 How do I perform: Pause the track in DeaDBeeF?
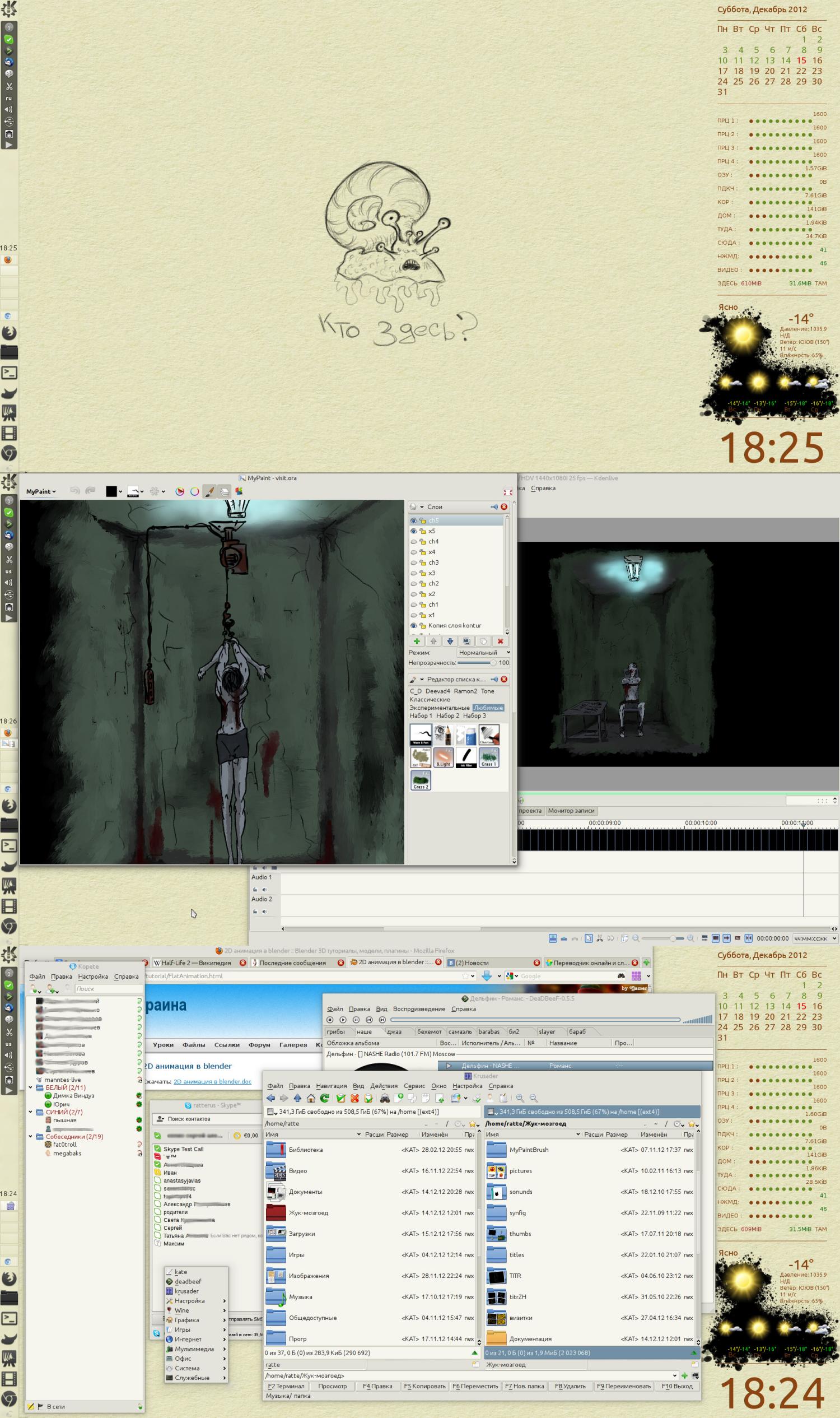(356, 1020)
